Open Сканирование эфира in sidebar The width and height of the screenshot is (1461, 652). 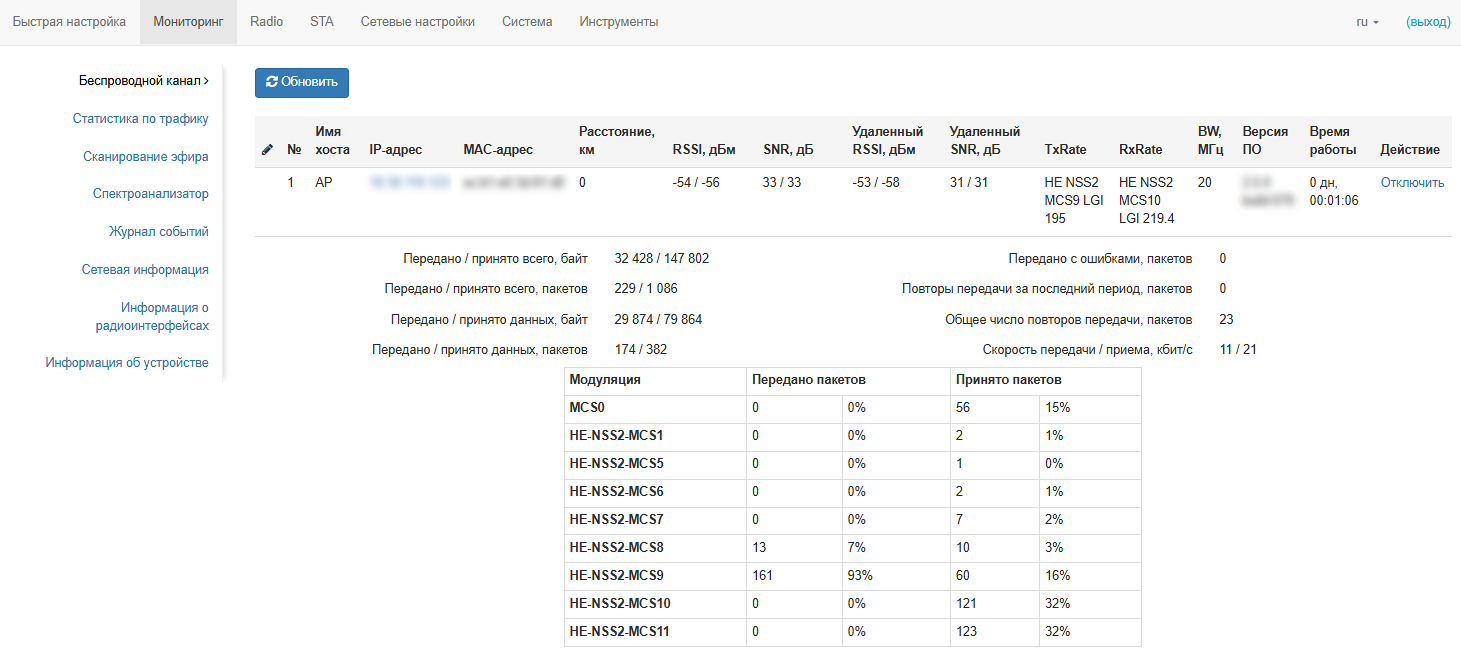pos(145,156)
